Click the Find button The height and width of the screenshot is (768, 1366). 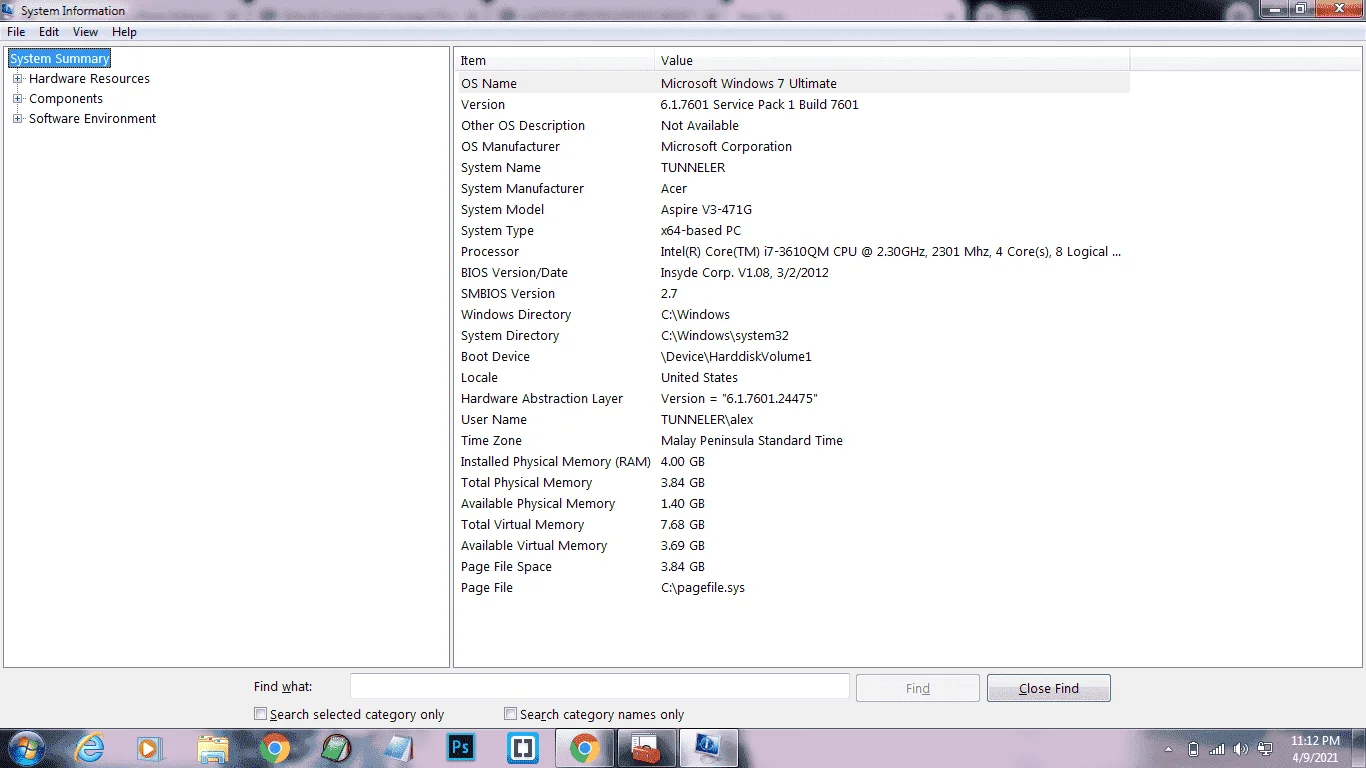pos(918,688)
